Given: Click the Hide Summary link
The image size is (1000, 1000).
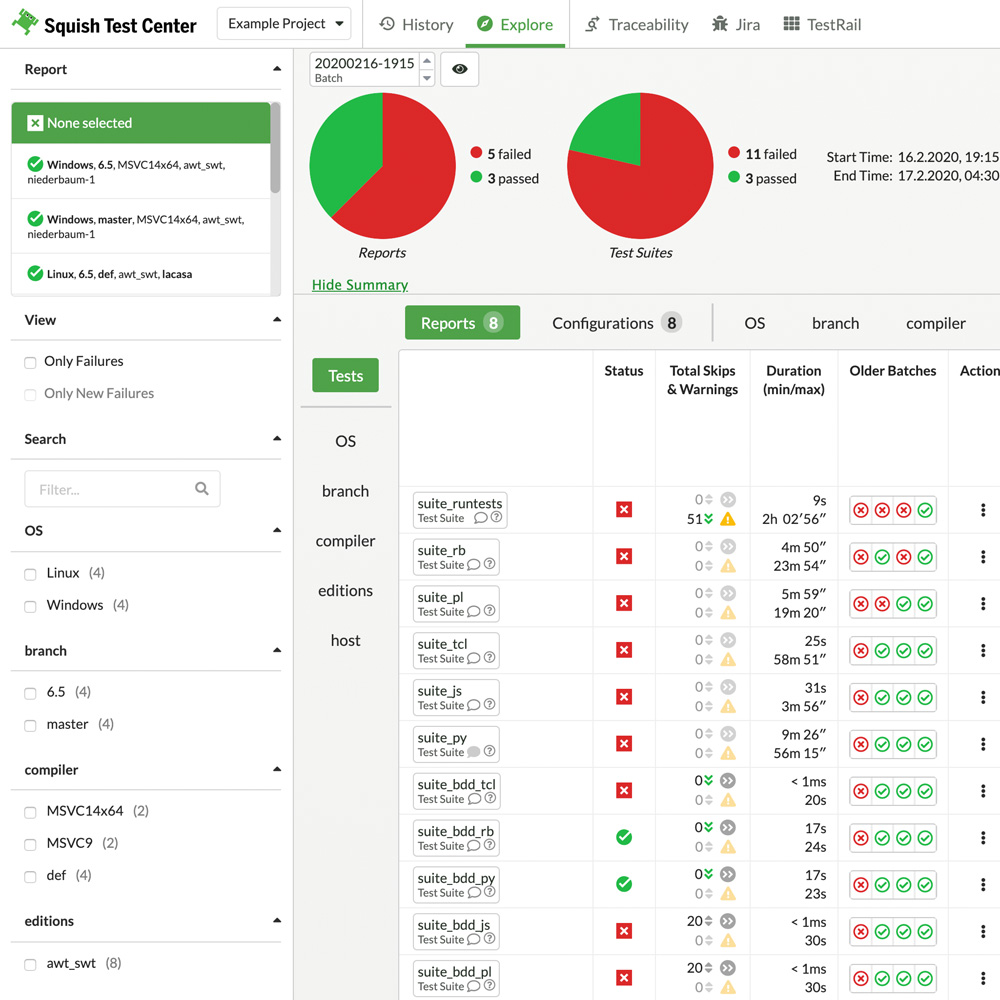Looking at the screenshot, I should coord(360,285).
